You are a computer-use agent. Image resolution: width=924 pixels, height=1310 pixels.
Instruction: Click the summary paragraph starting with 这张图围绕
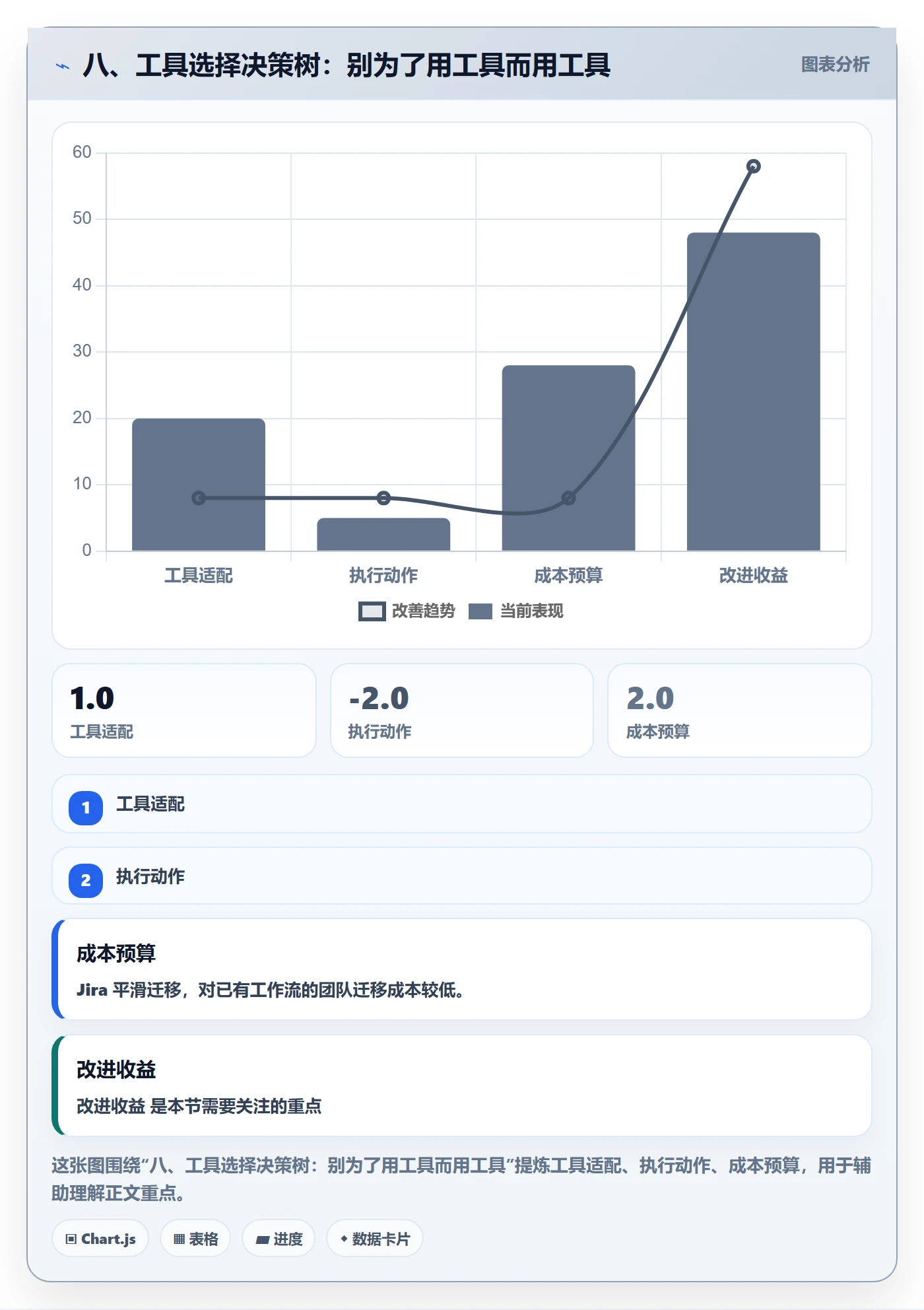coord(461,1179)
